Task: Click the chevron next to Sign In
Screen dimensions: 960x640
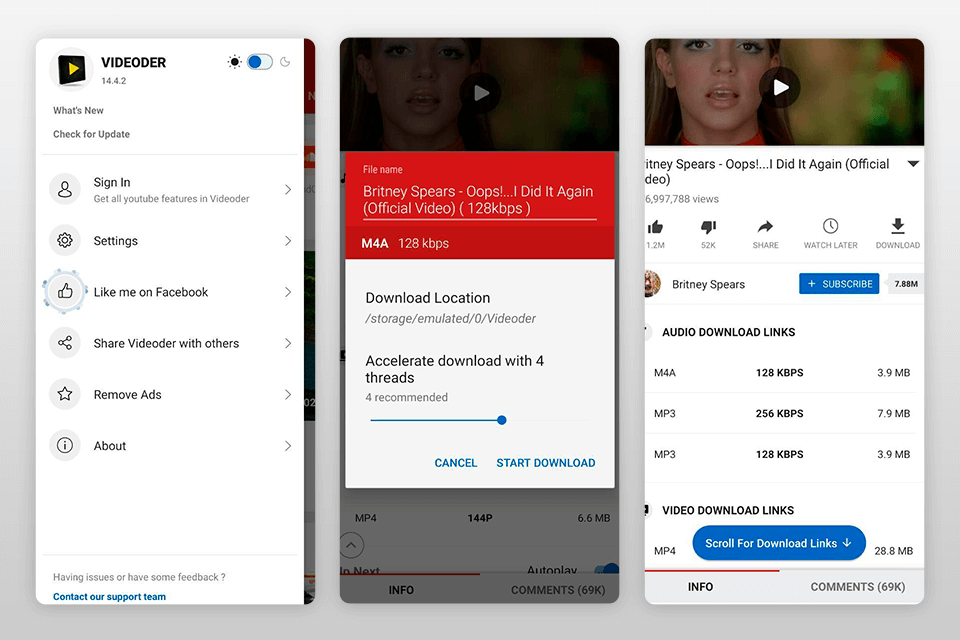Action: (x=289, y=190)
